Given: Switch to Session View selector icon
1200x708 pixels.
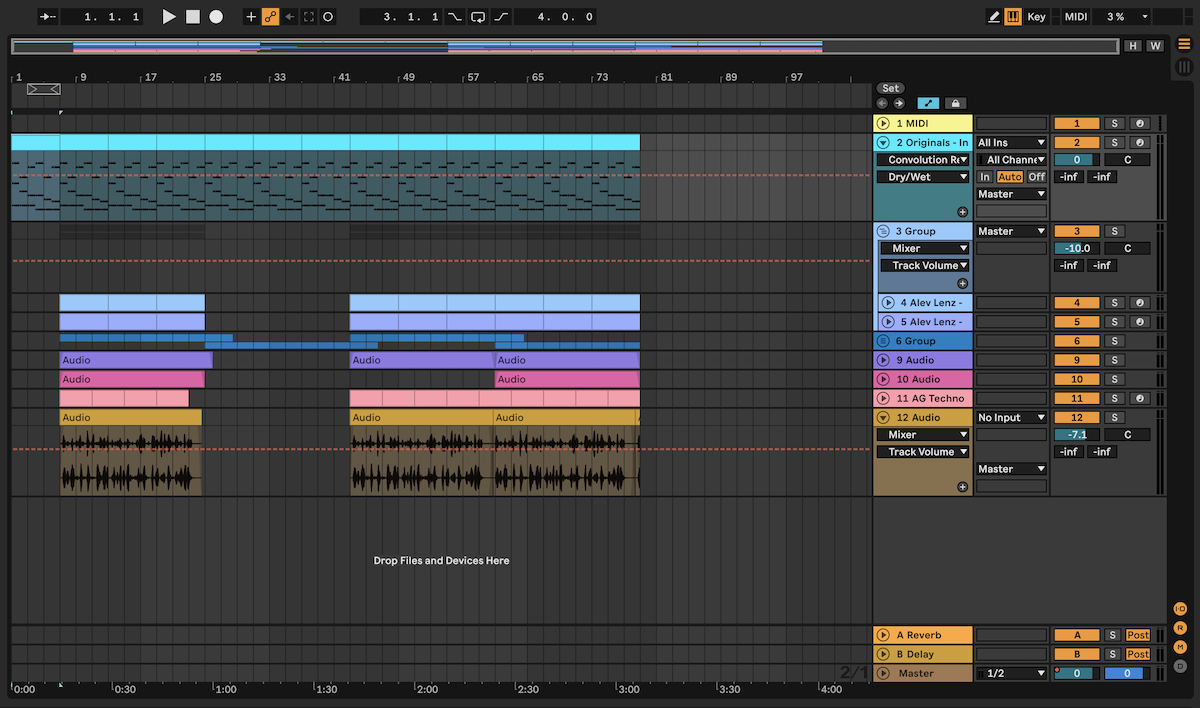Looking at the screenshot, I should 1184,67.
